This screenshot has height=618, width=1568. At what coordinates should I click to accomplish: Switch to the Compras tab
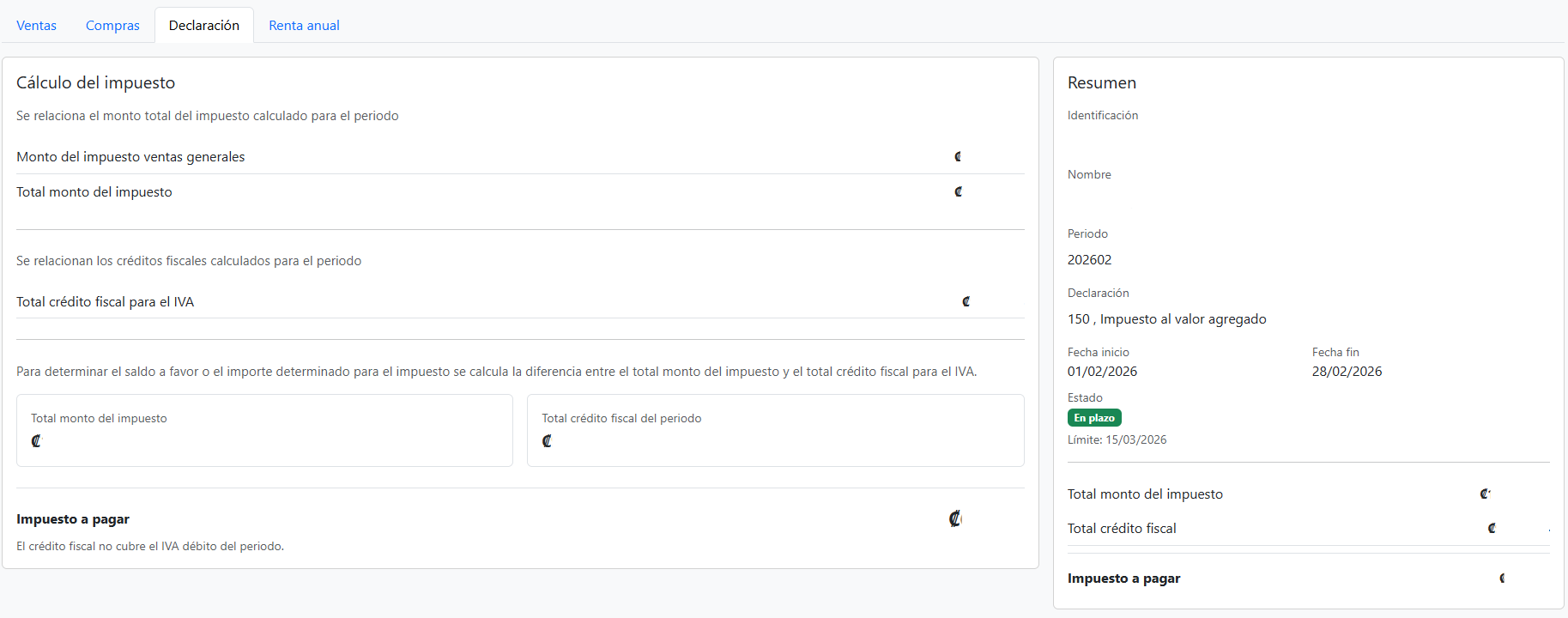click(x=112, y=26)
